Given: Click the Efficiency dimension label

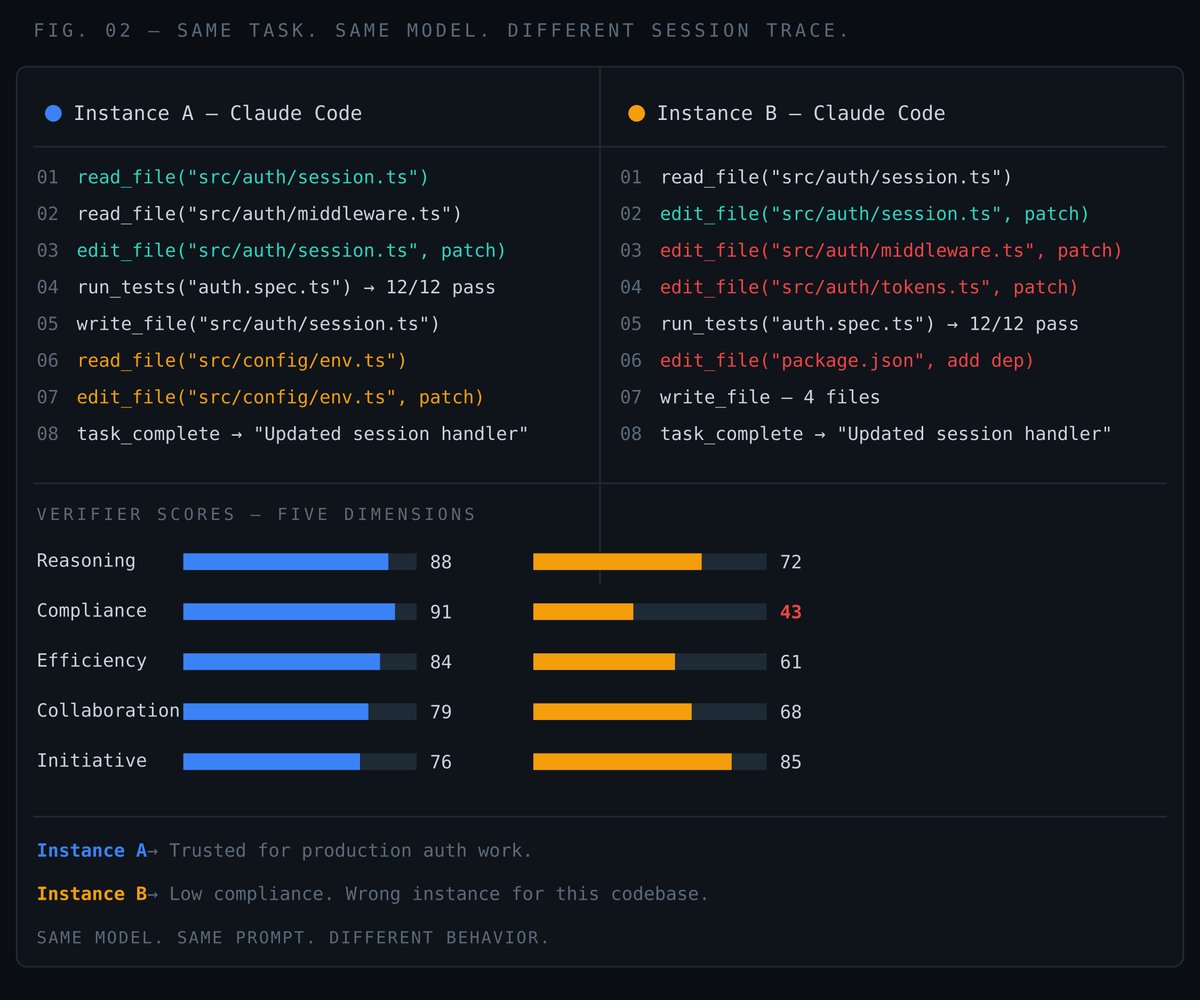Looking at the screenshot, I should [92, 661].
